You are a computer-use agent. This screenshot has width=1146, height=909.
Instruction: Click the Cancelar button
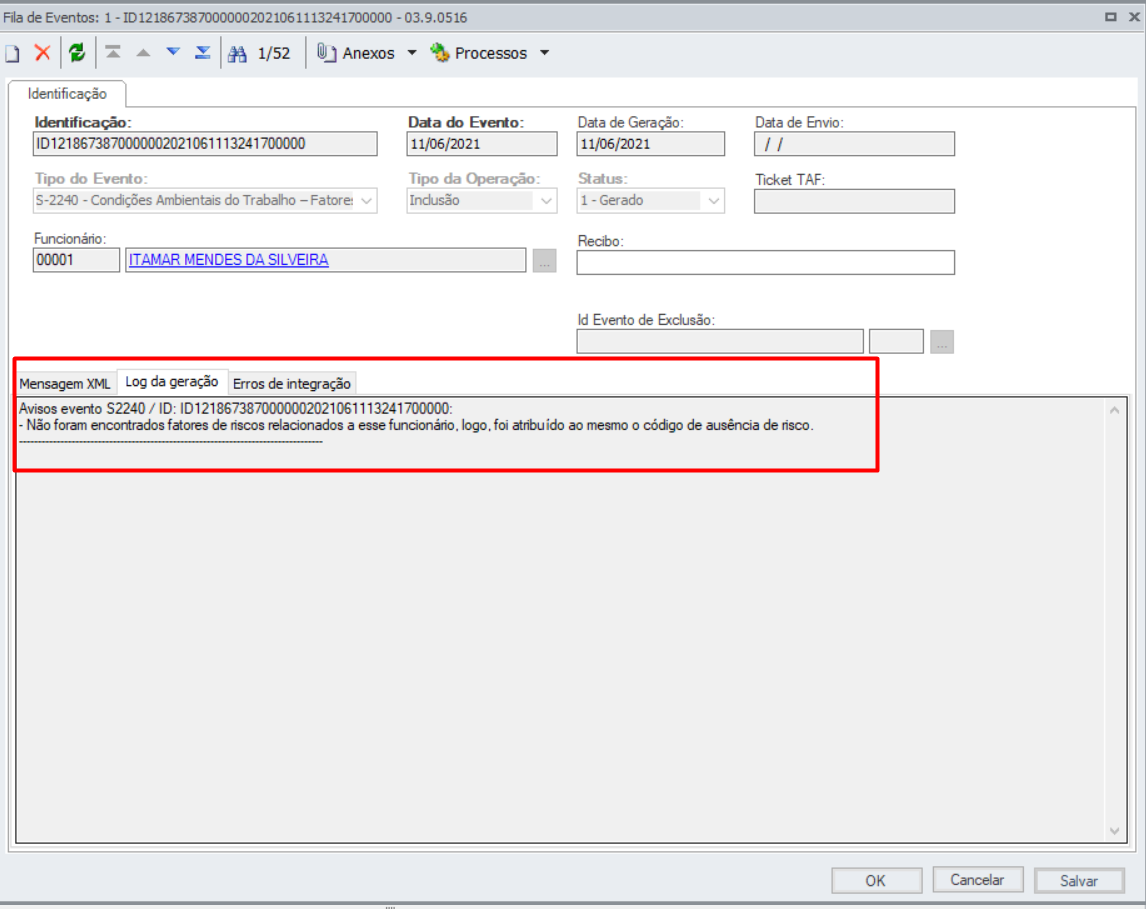(x=977, y=880)
